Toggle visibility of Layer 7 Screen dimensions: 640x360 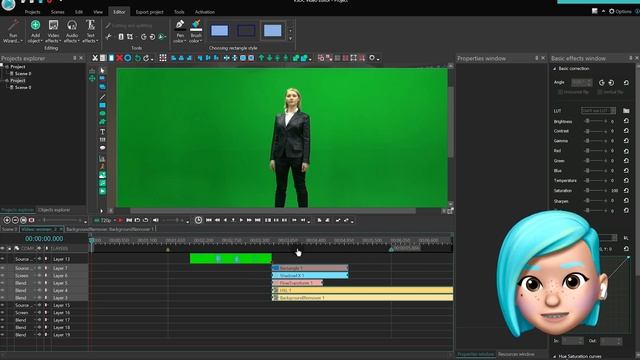pos(3,268)
